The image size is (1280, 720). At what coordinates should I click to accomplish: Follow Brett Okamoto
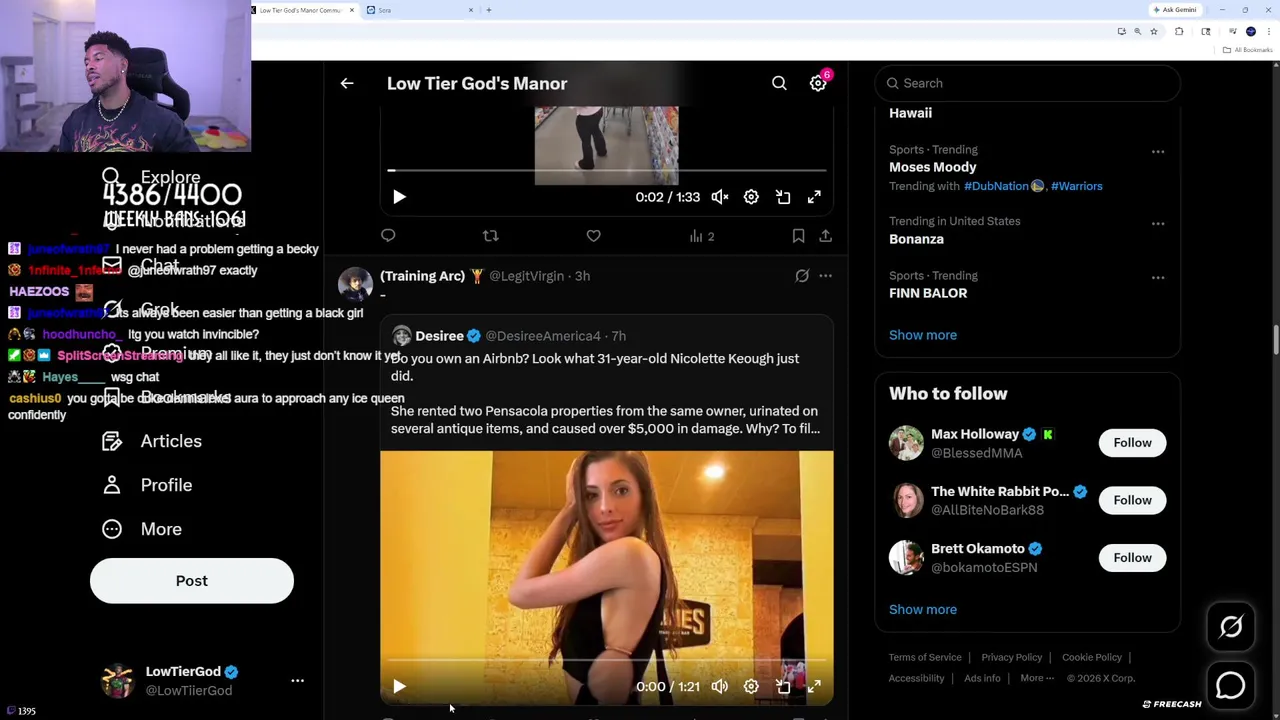tap(1132, 558)
